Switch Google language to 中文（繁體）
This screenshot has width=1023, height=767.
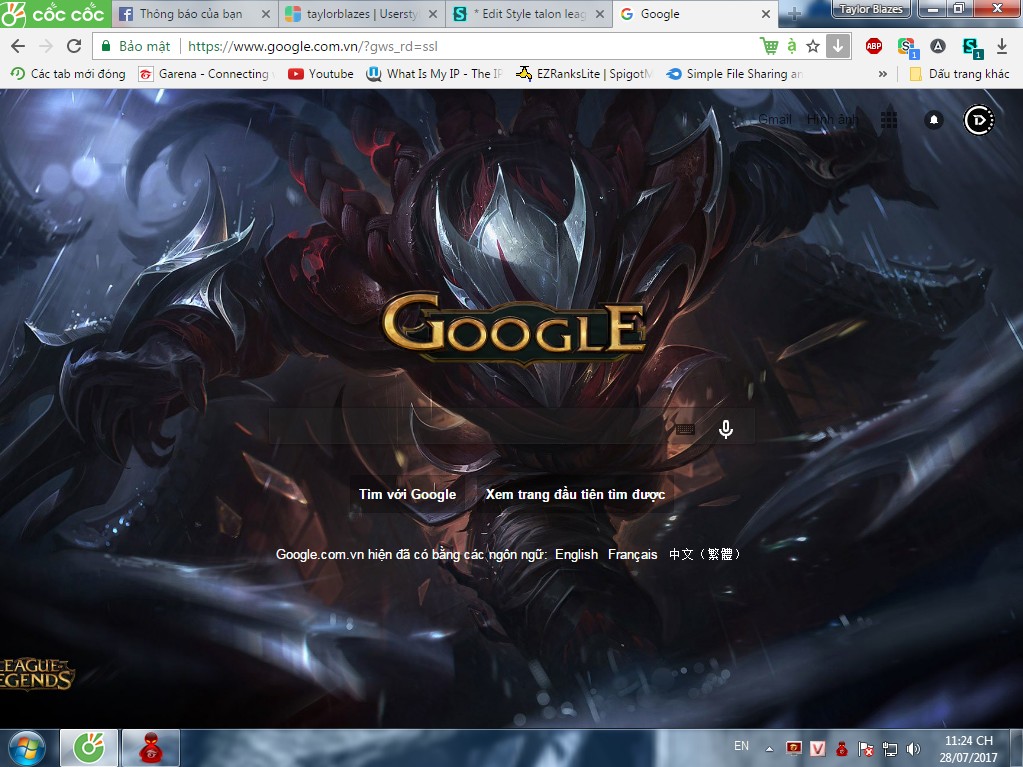coord(705,554)
